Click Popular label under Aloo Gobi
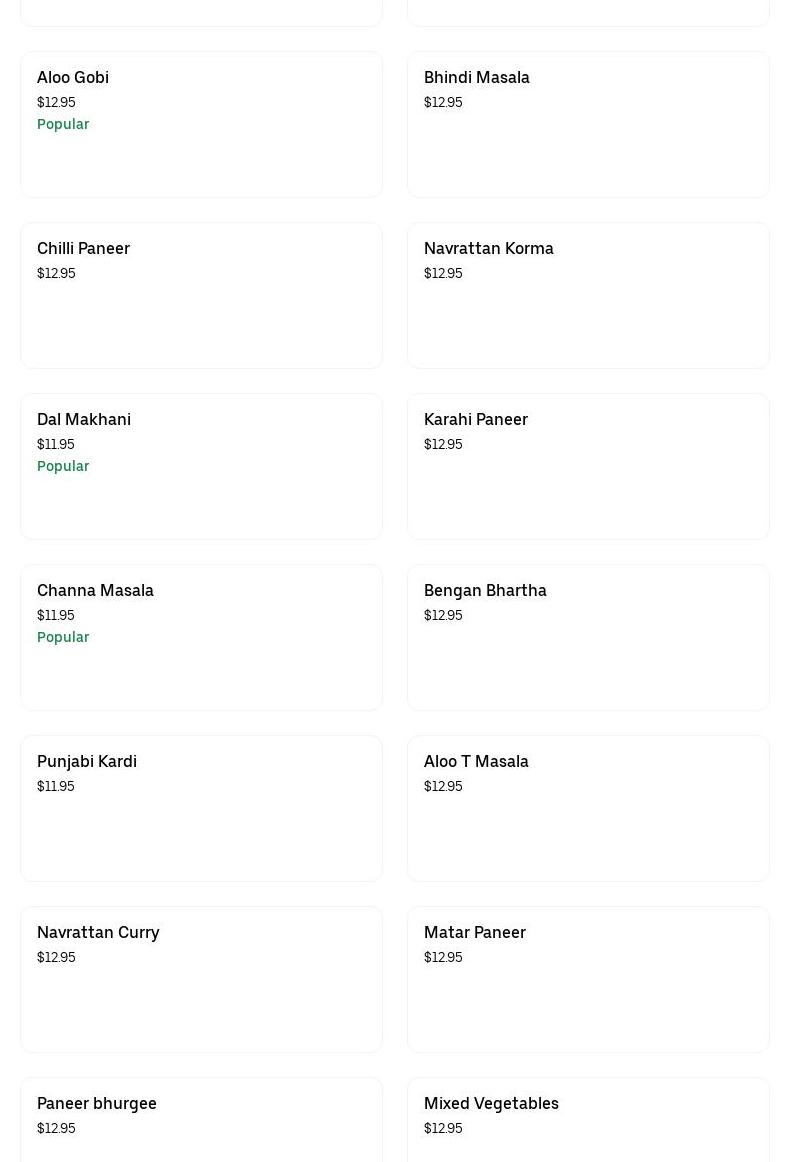This screenshot has width=804, height=1162. [x=63, y=124]
